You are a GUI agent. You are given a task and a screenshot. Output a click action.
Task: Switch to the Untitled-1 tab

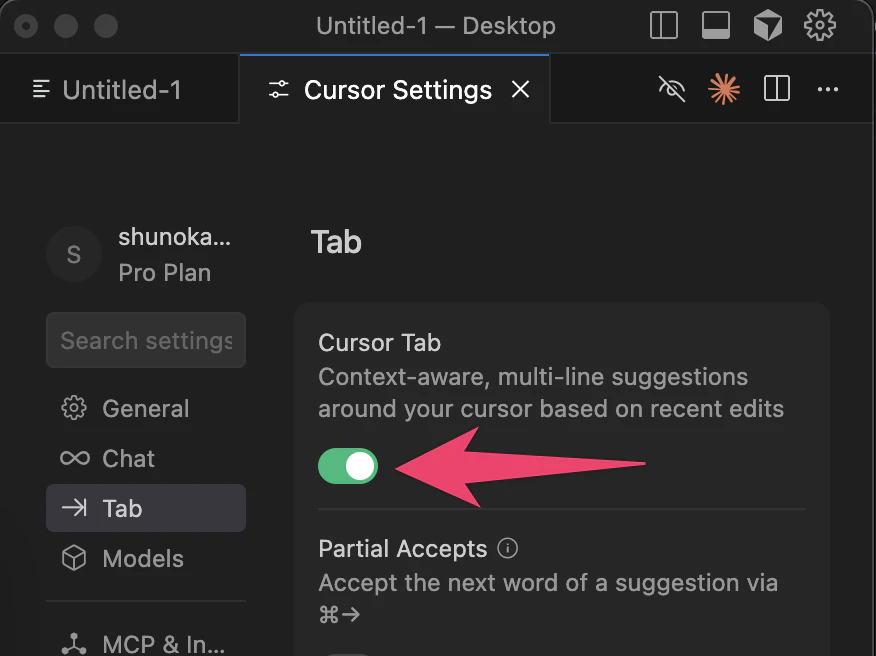coord(120,89)
